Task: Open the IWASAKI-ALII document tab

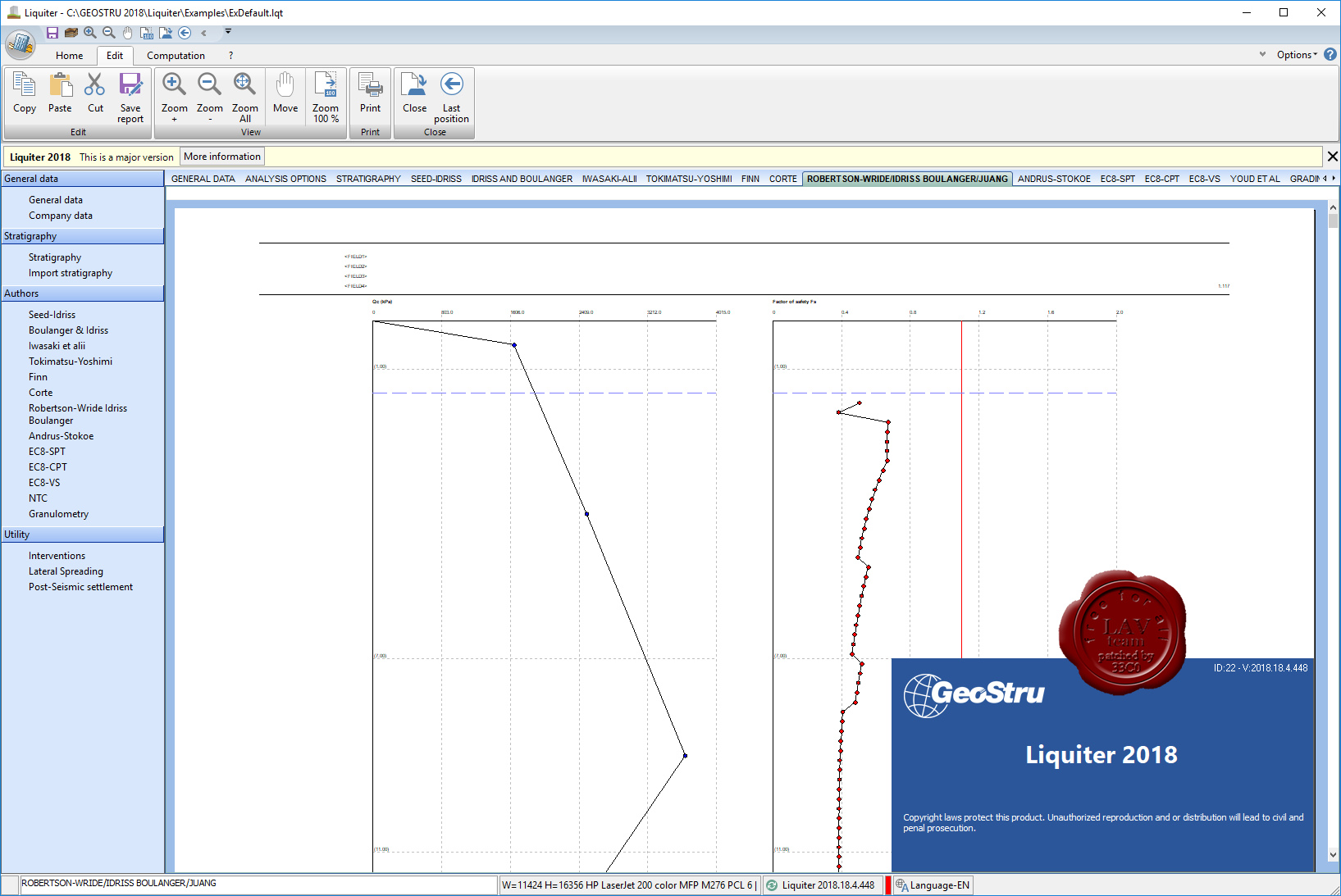Action: pos(609,179)
